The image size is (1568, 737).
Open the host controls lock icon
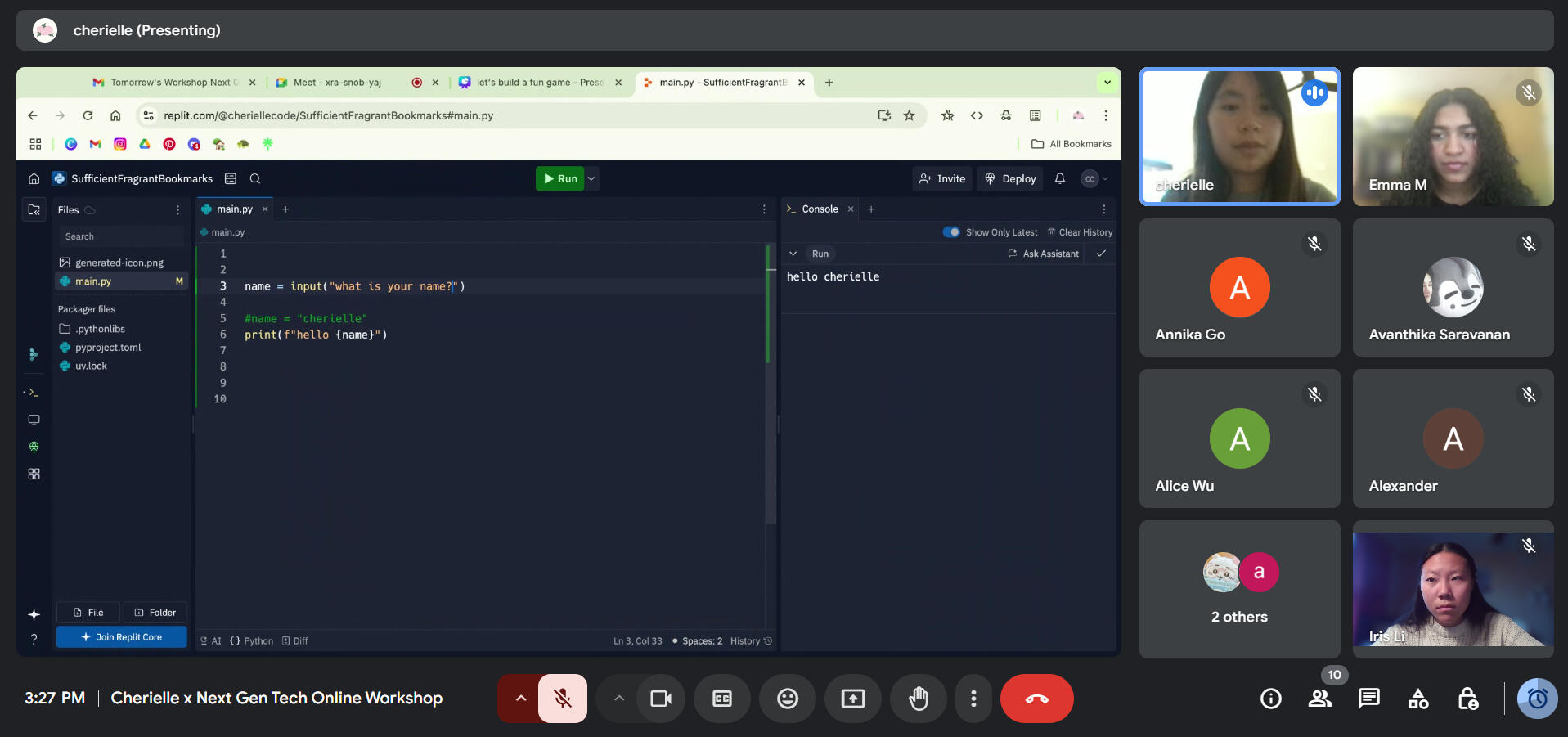point(1468,699)
